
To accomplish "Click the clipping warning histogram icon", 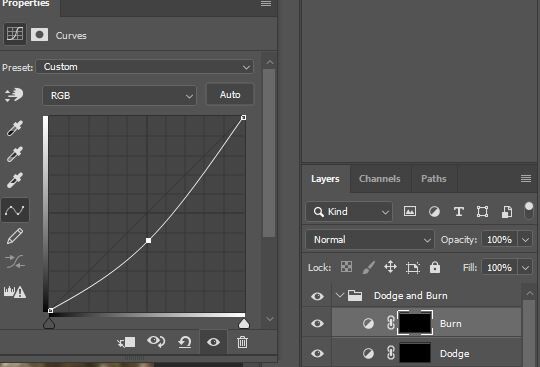I will pos(15,292).
